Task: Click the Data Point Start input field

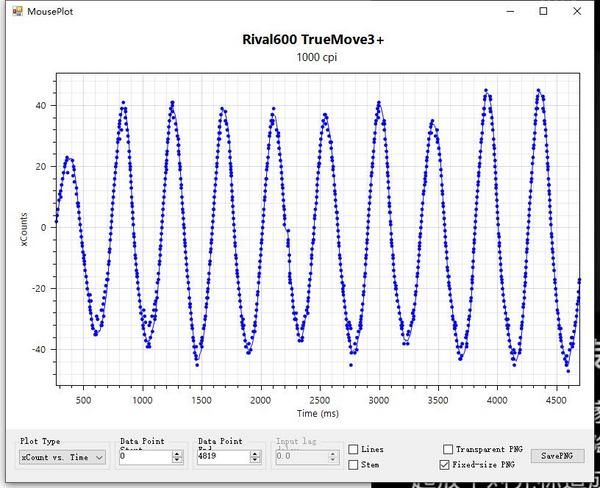Action: click(x=145, y=457)
